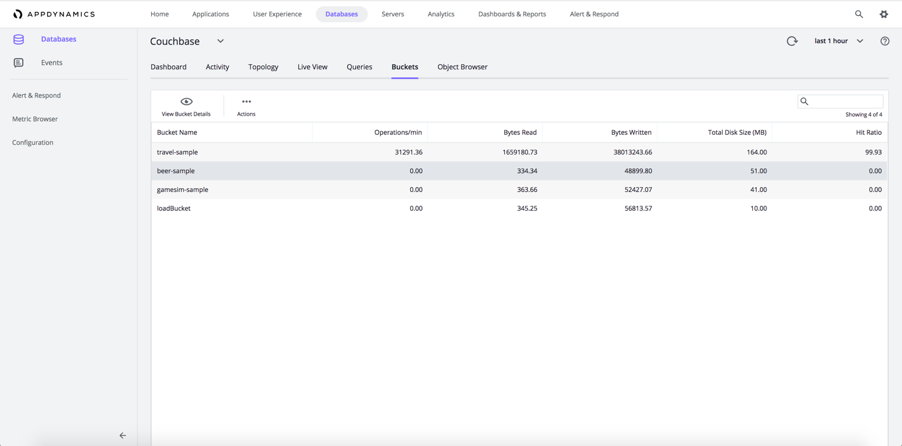Click the 334.34 bytes read cell
This screenshot has width=902, height=446.
pyautogui.click(x=527, y=171)
